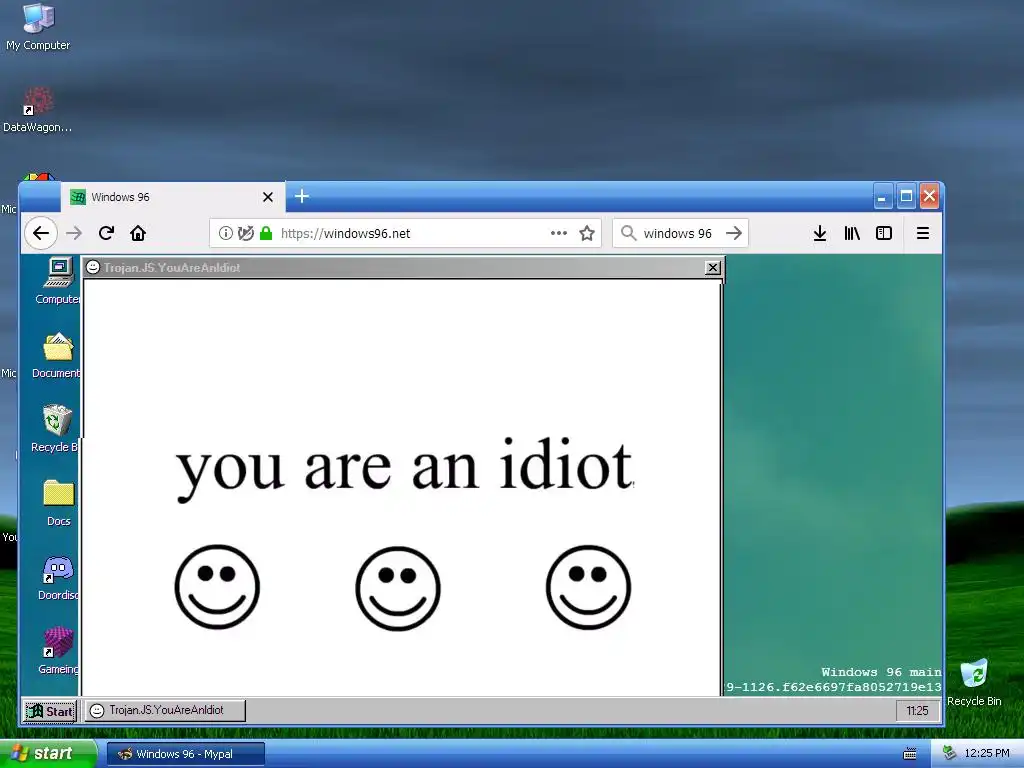The image size is (1024, 768).
Task: Open the Windows 96 Start button
Action: 50,711
